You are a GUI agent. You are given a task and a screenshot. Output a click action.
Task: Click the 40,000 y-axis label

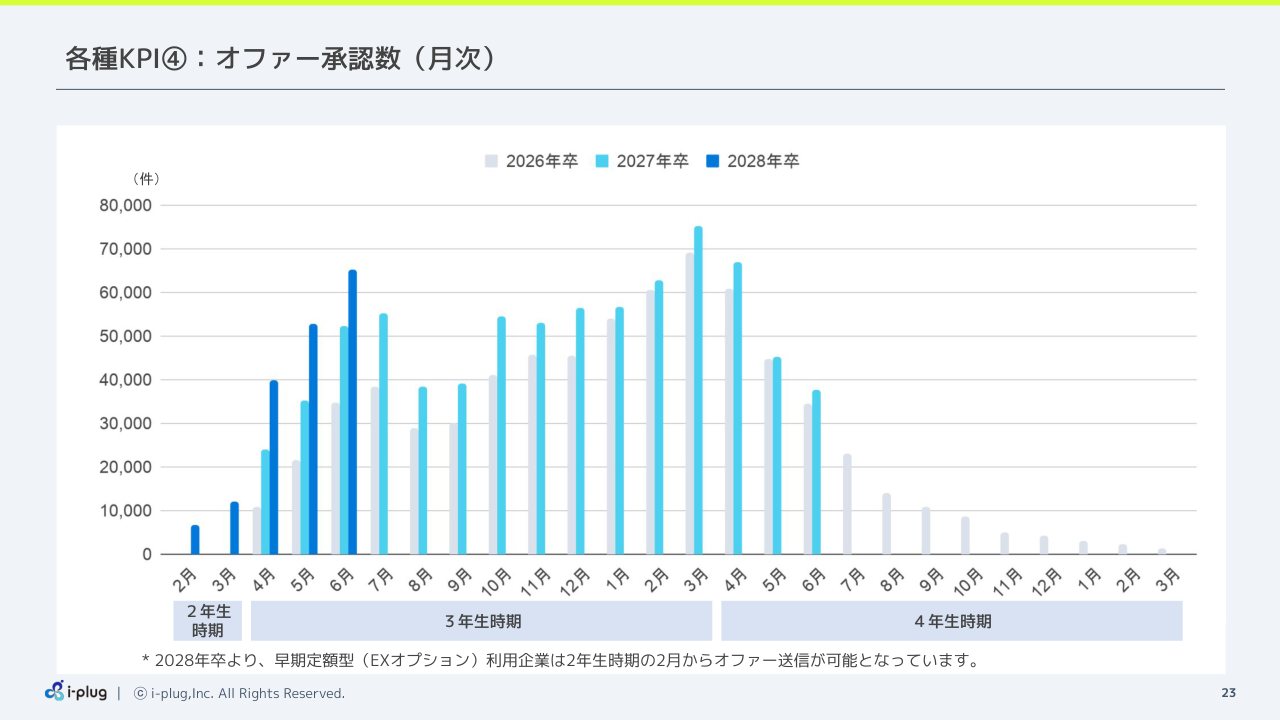coord(126,380)
